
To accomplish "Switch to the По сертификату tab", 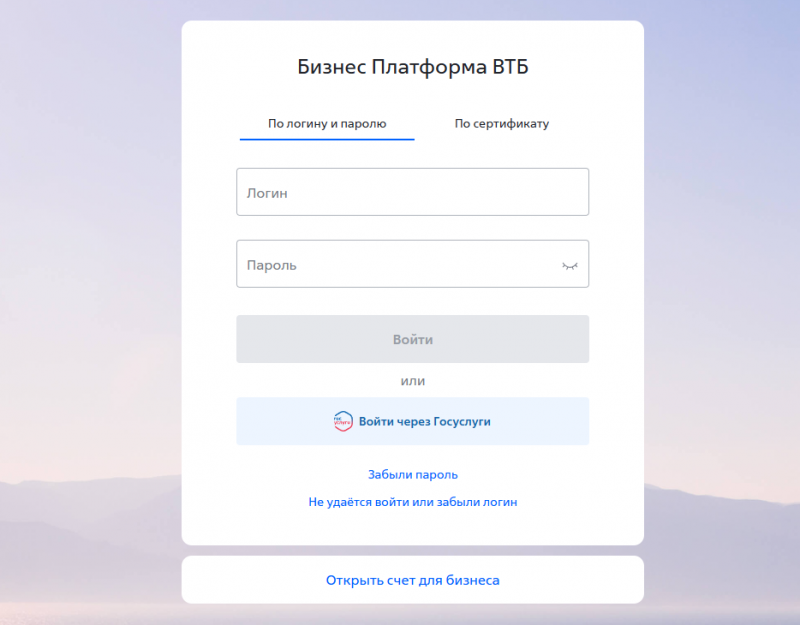I will click(x=501, y=124).
